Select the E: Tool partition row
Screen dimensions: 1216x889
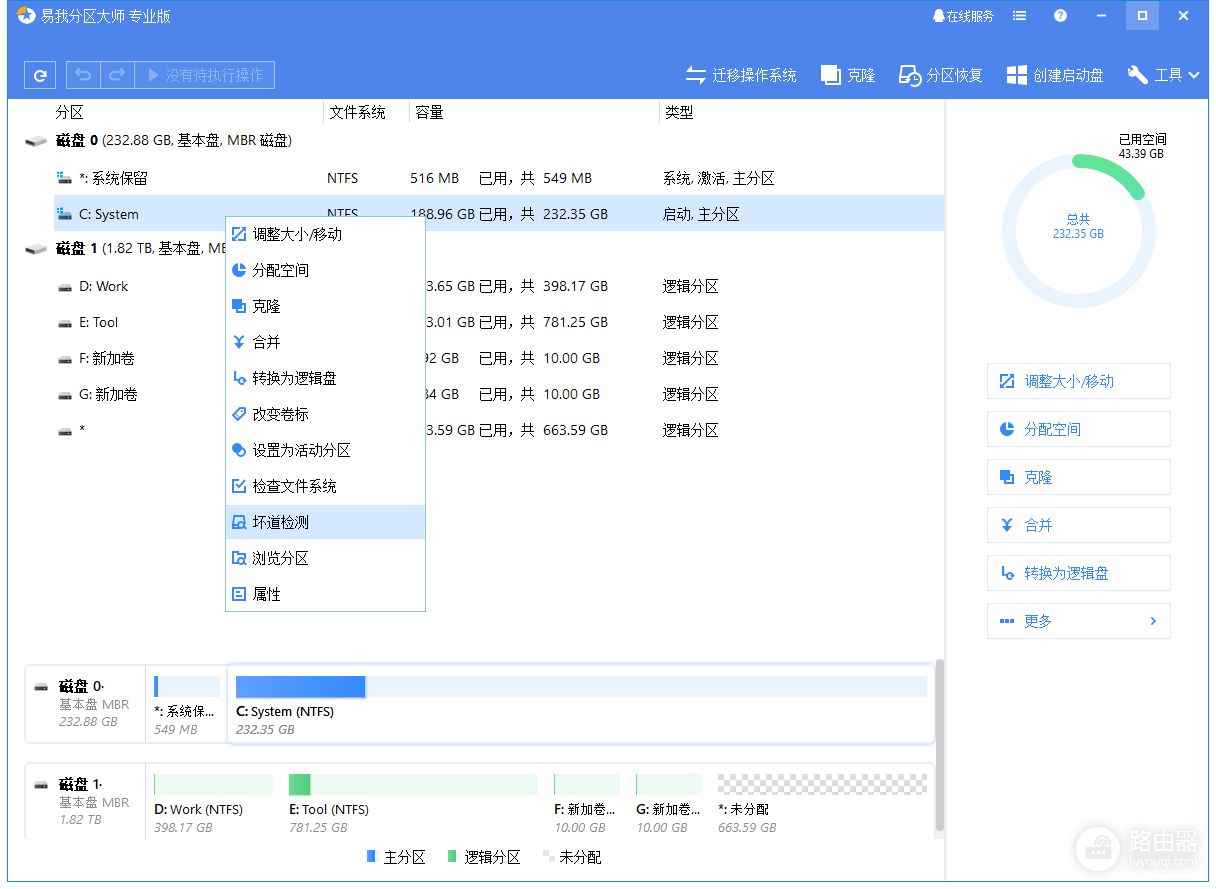click(100, 322)
